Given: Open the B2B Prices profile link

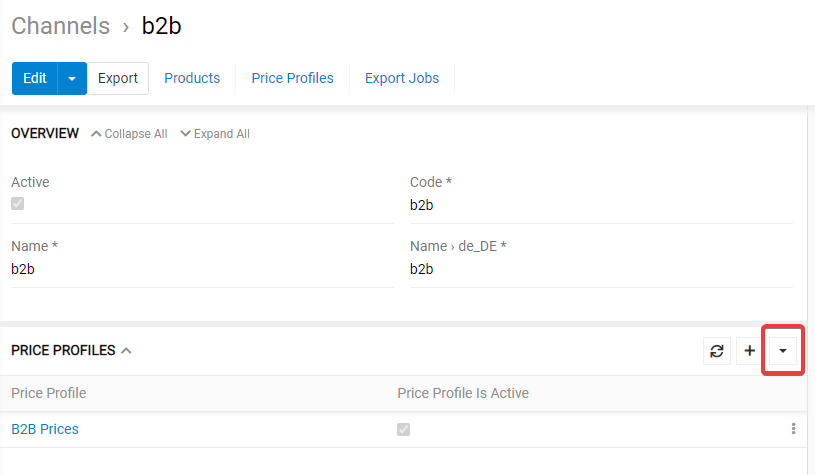Looking at the screenshot, I should tap(45, 429).
